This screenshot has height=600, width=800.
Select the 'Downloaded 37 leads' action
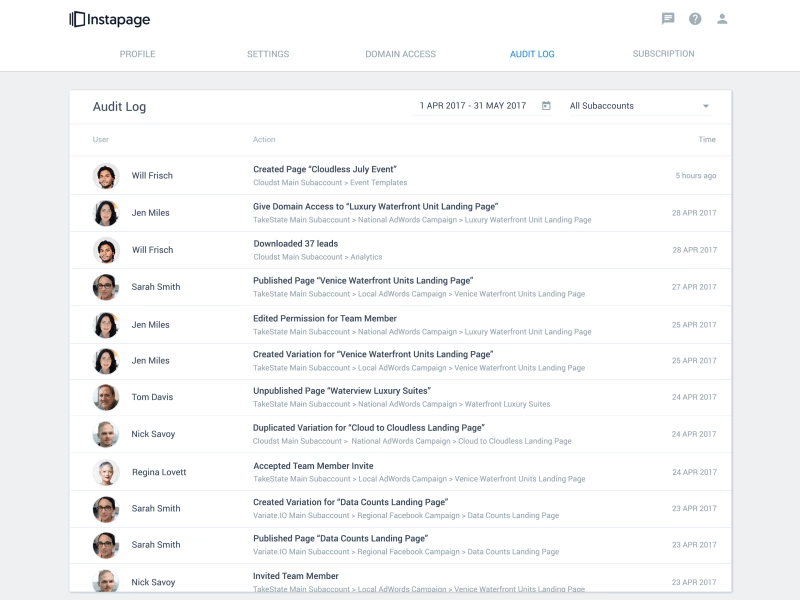[x=295, y=244]
